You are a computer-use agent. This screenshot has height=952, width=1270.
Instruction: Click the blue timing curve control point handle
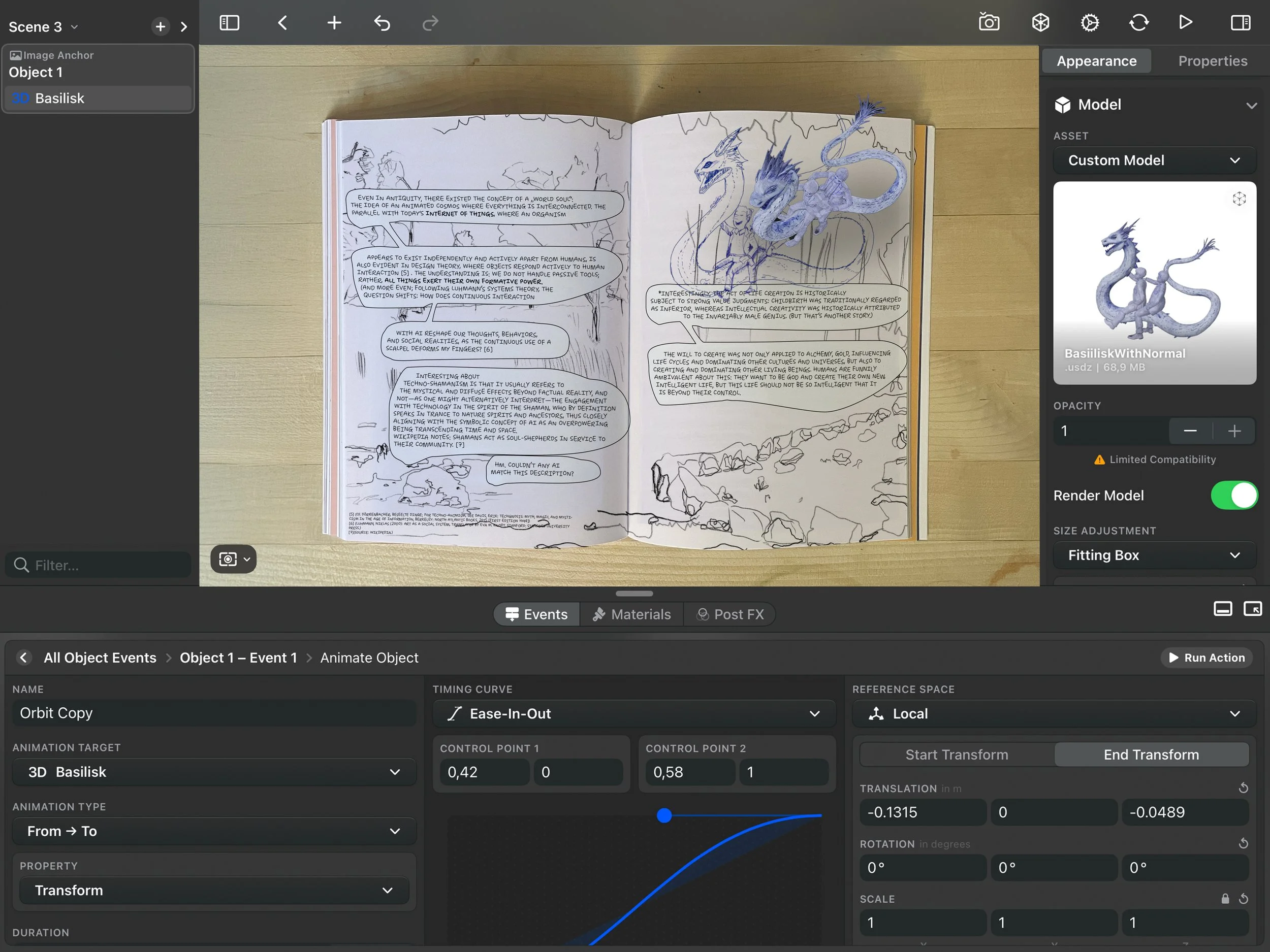pyautogui.click(x=664, y=815)
